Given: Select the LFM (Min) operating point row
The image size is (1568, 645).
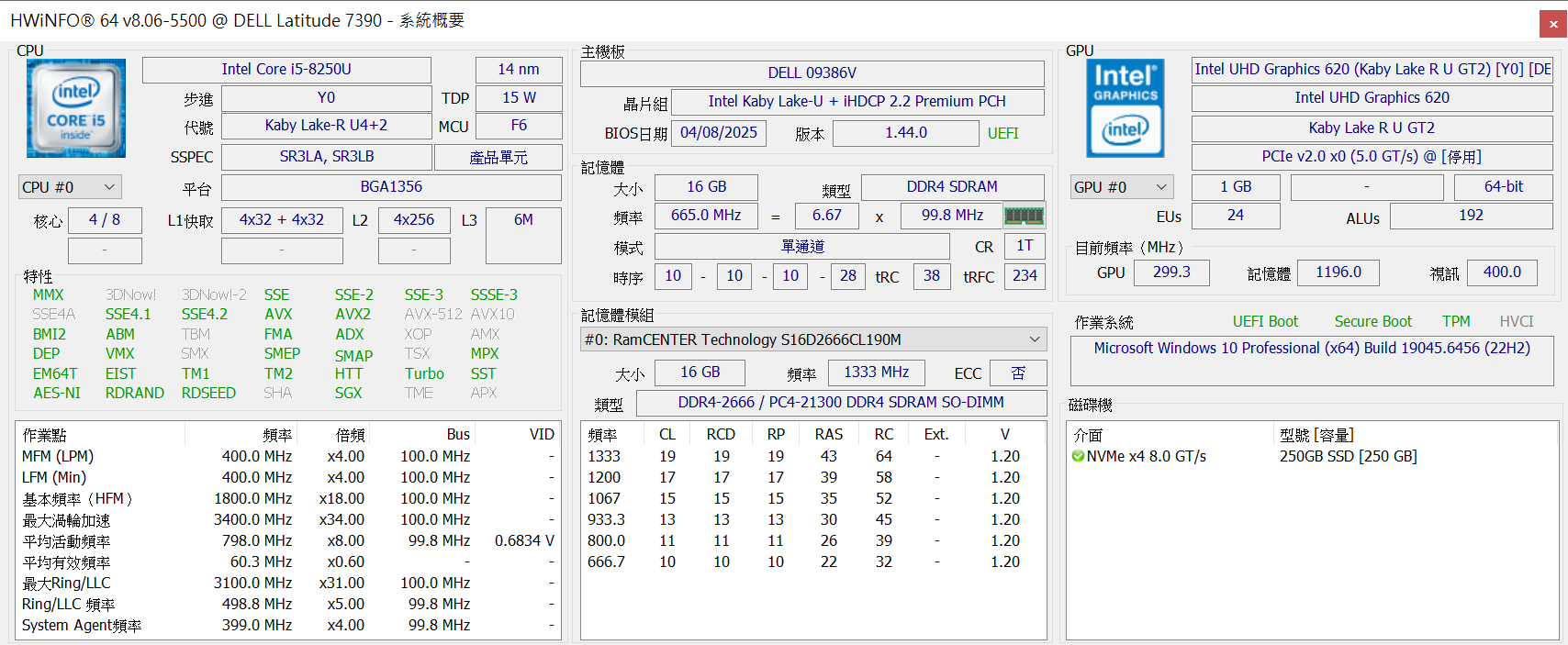Looking at the screenshot, I should tap(288, 478).
